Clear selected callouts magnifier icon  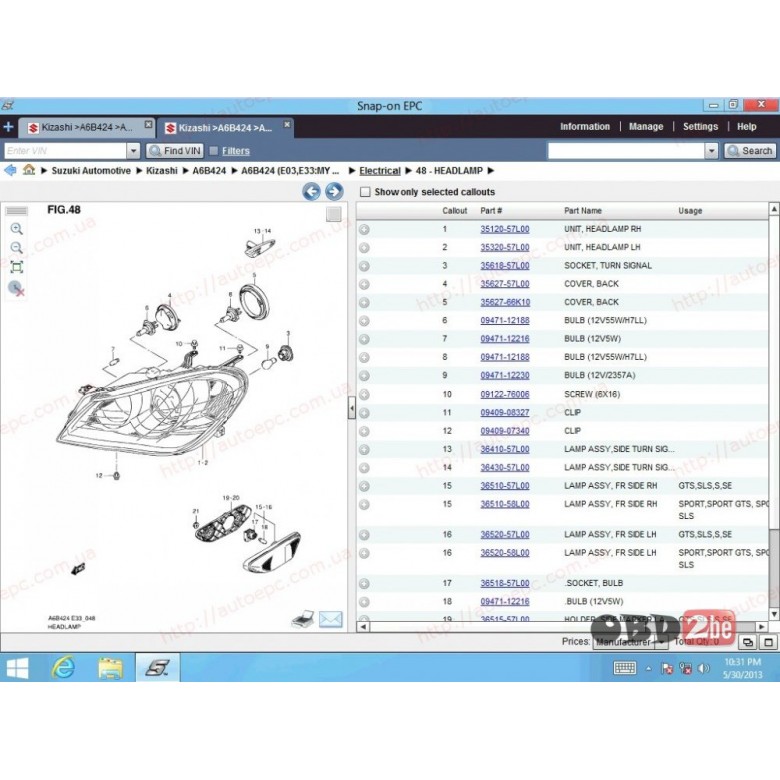16,288
